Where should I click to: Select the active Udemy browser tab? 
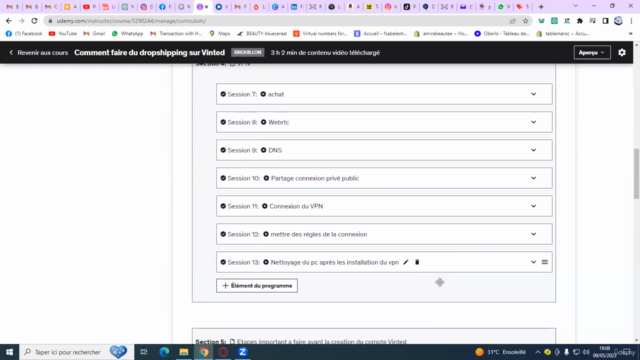tap(203, 7)
